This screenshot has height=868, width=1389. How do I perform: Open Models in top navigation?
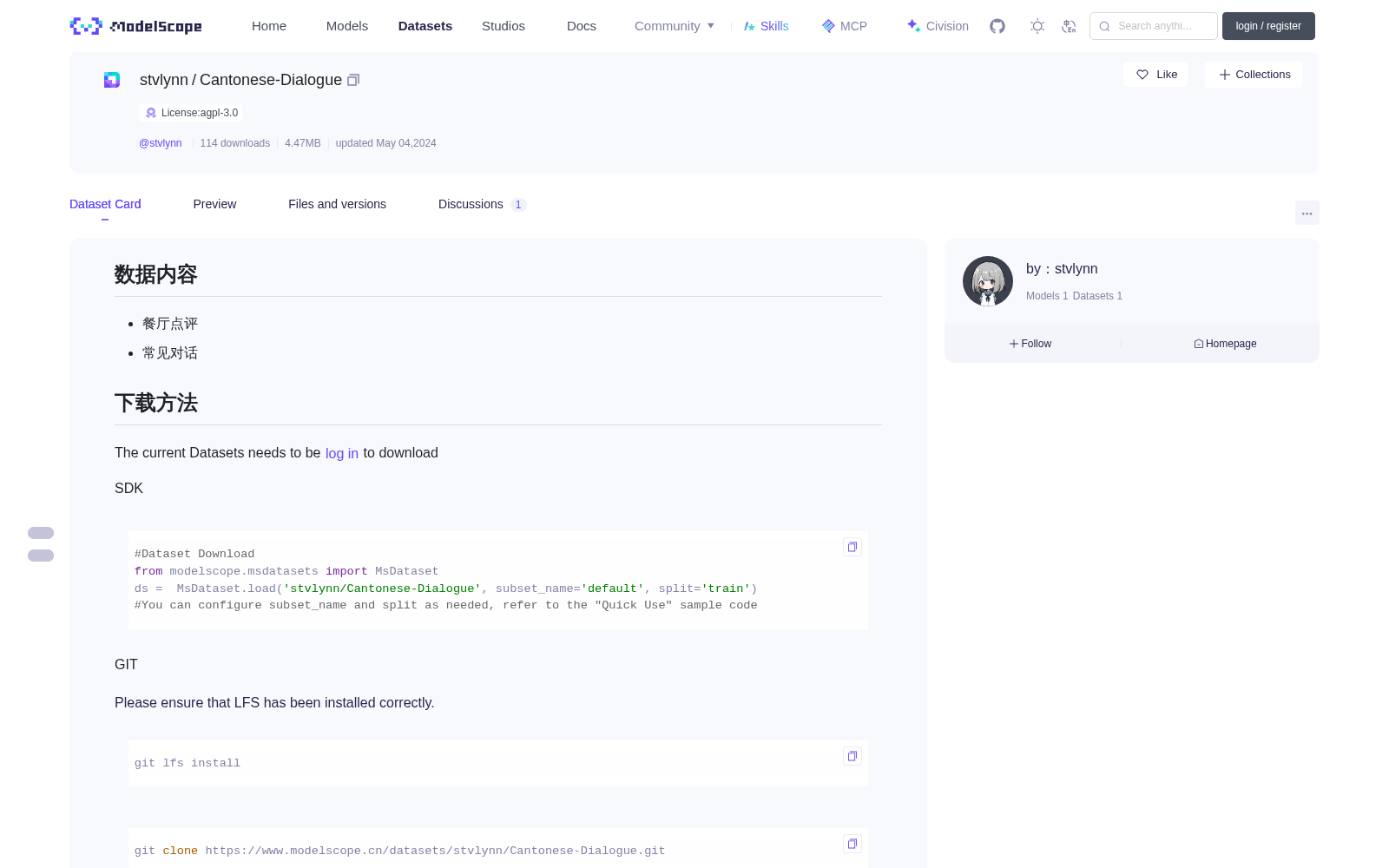point(347,26)
